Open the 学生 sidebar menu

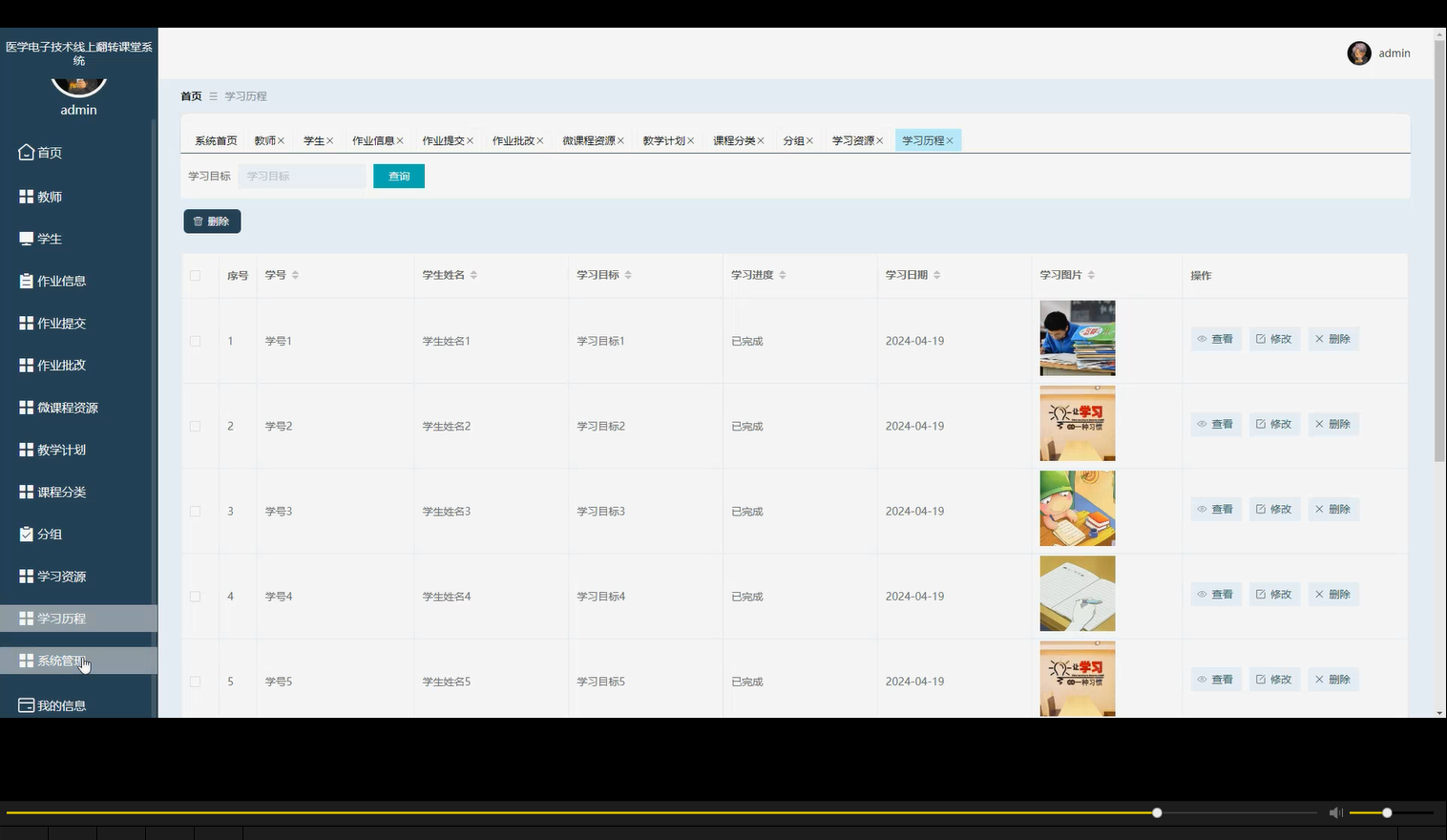tap(78, 239)
